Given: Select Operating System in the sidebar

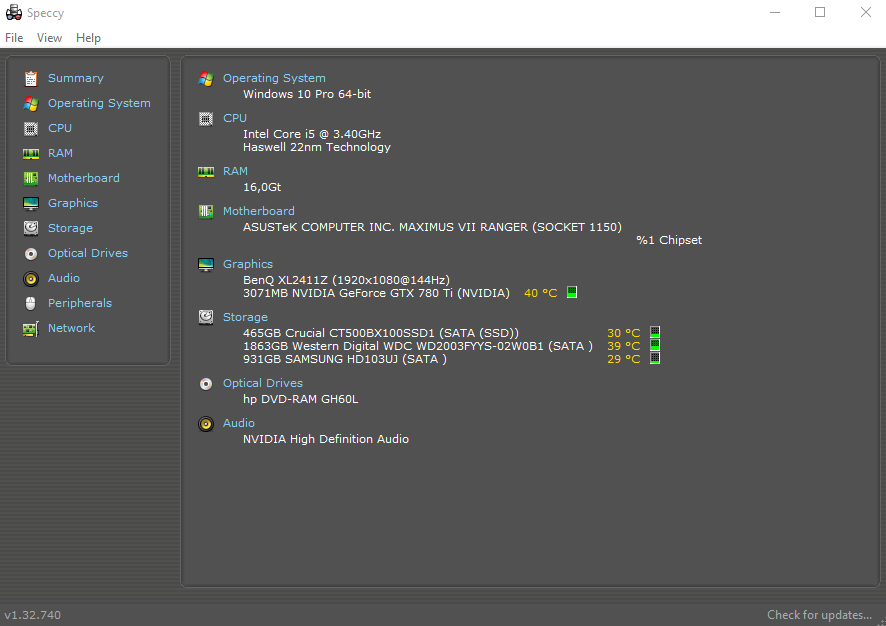Looking at the screenshot, I should 99,103.
